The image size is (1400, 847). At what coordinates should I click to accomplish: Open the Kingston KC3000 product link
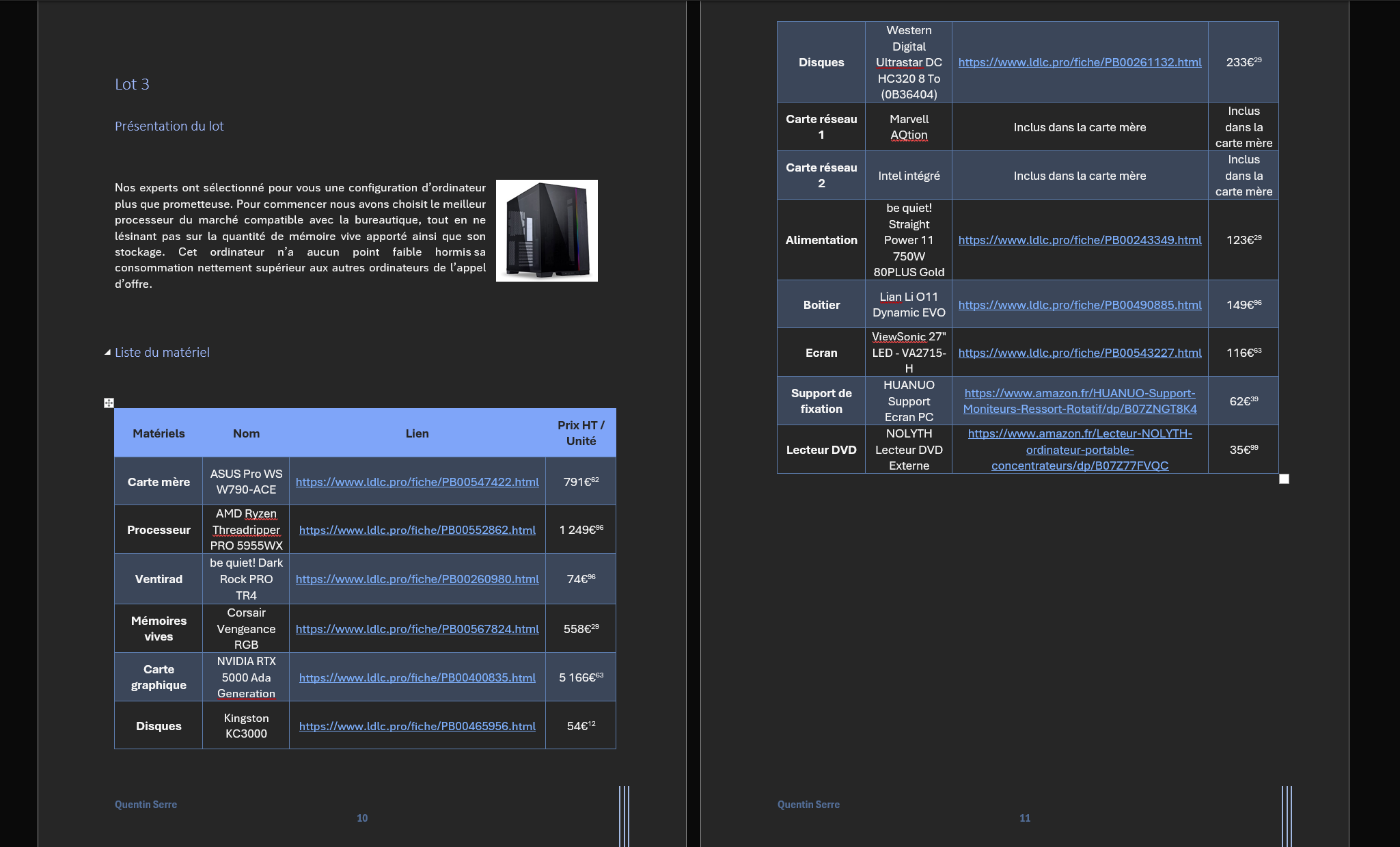pyautogui.click(x=417, y=726)
